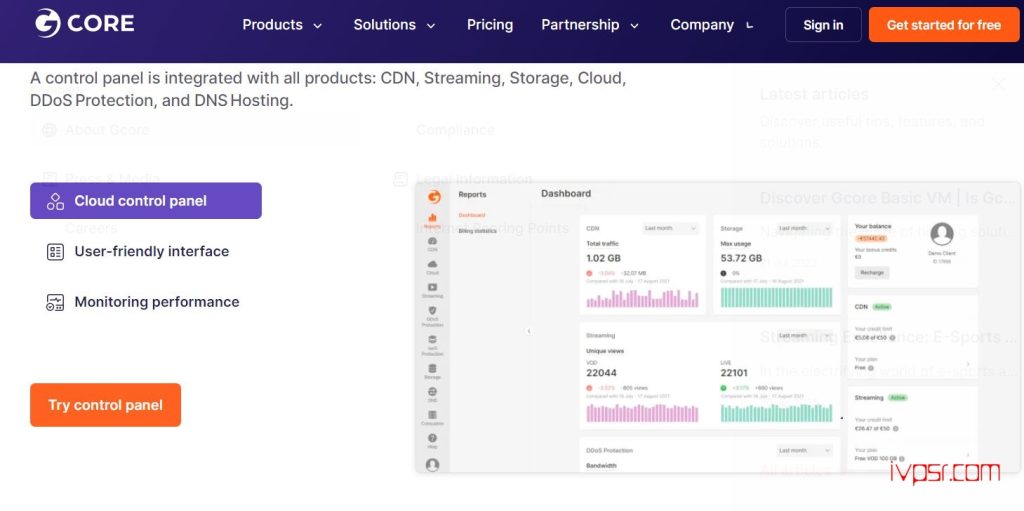
Task: Click the LIVE unique views bar chart
Action: point(776,413)
